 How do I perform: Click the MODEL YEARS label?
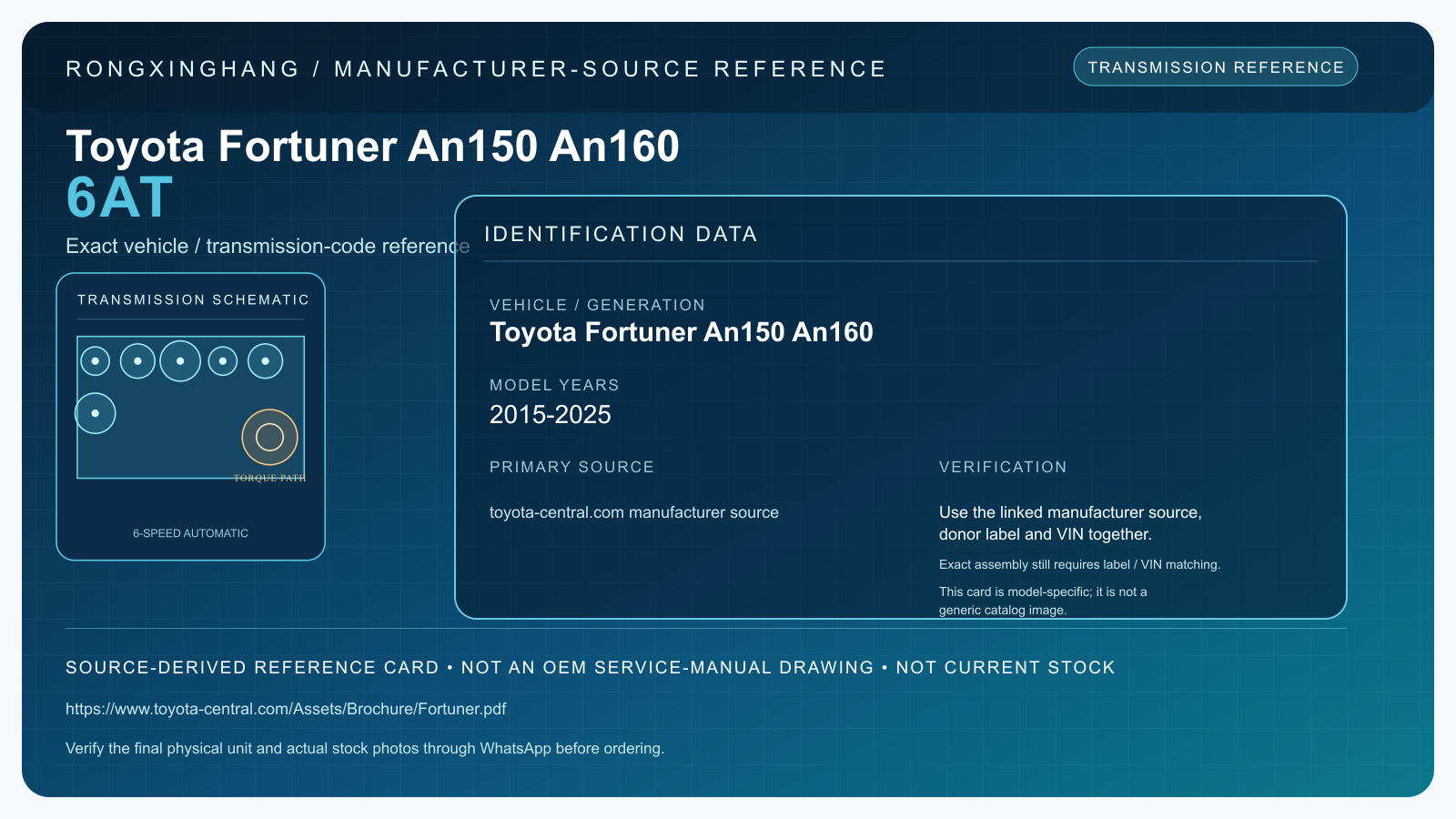[554, 385]
